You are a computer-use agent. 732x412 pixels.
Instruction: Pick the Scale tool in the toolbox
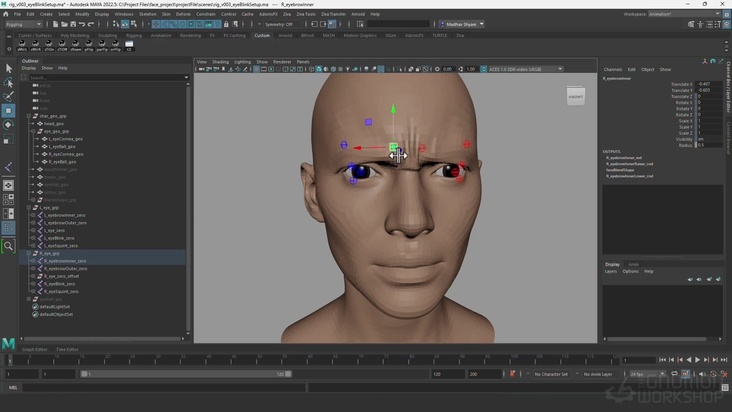(x=8, y=139)
